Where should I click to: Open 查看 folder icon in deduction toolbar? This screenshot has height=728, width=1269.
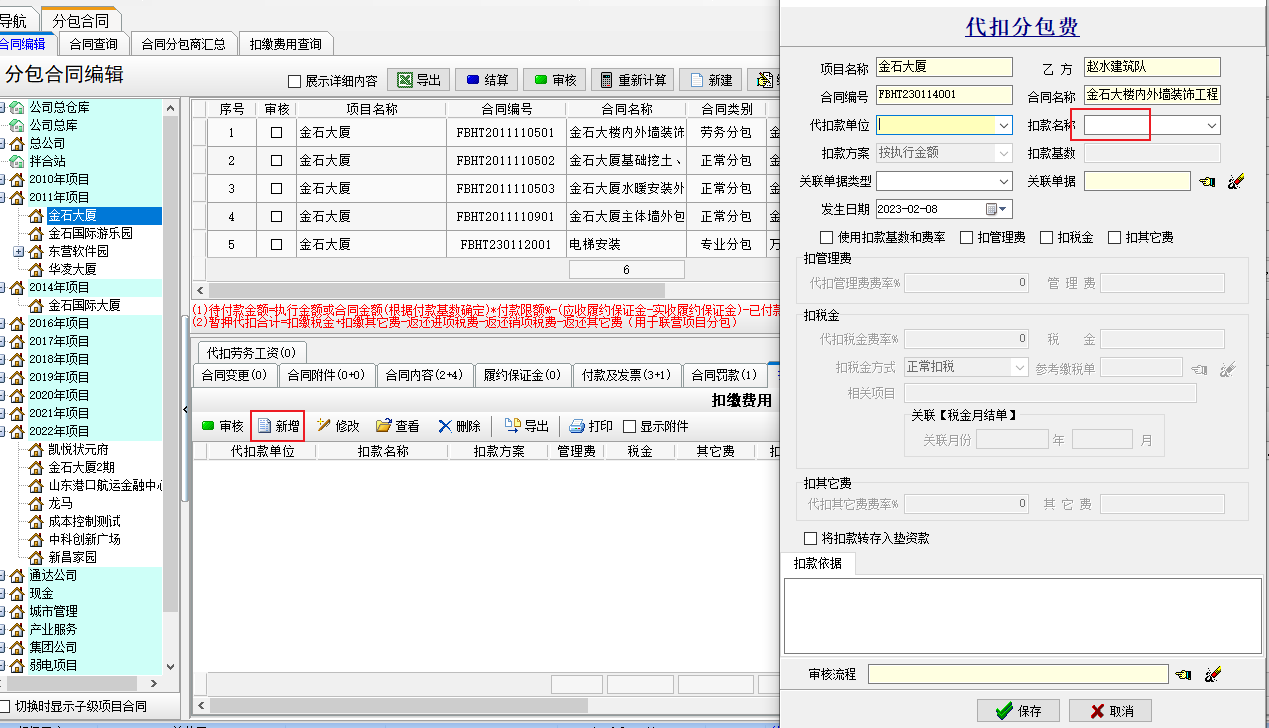383,426
